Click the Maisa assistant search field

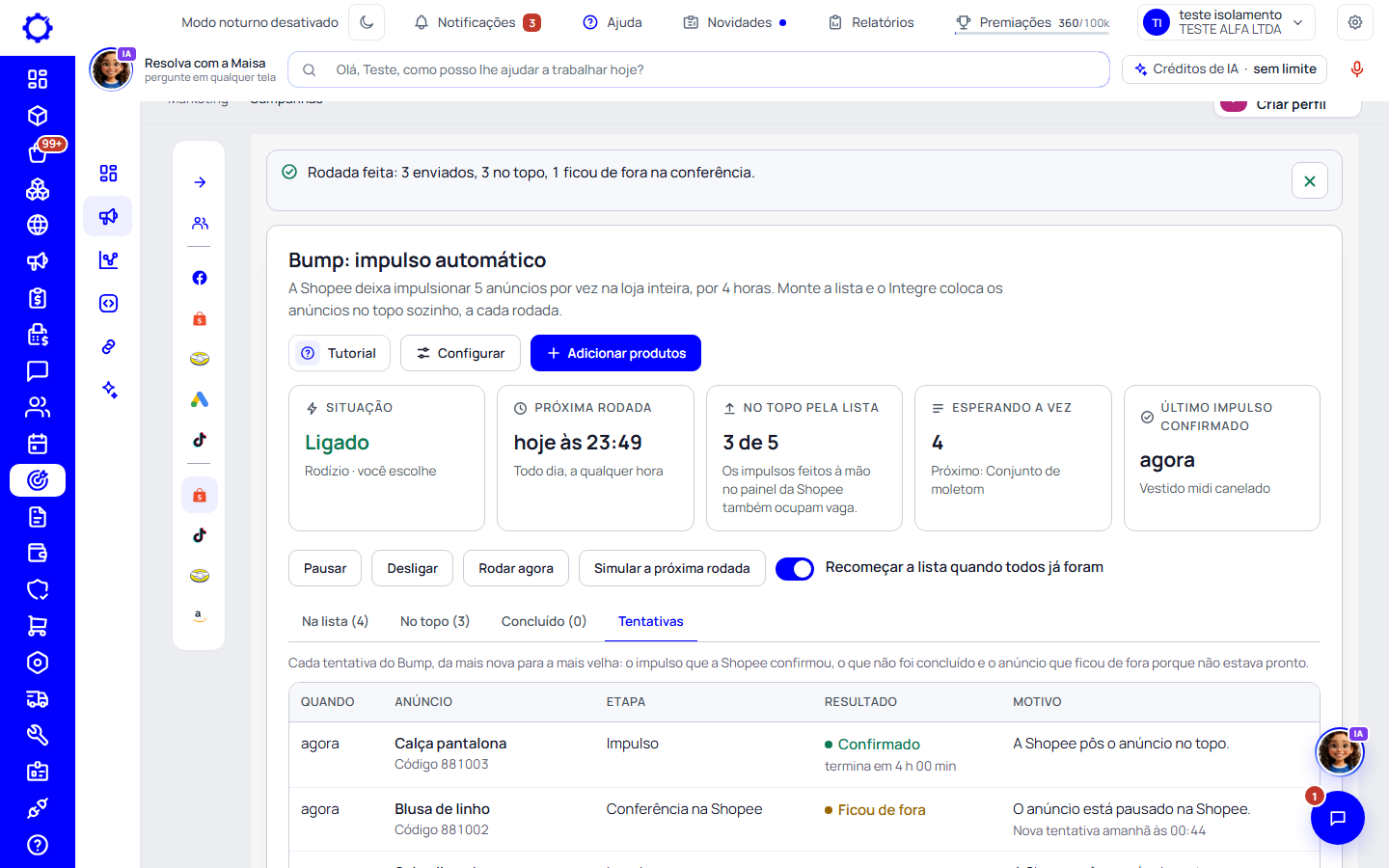pyautogui.click(x=699, y=69)
